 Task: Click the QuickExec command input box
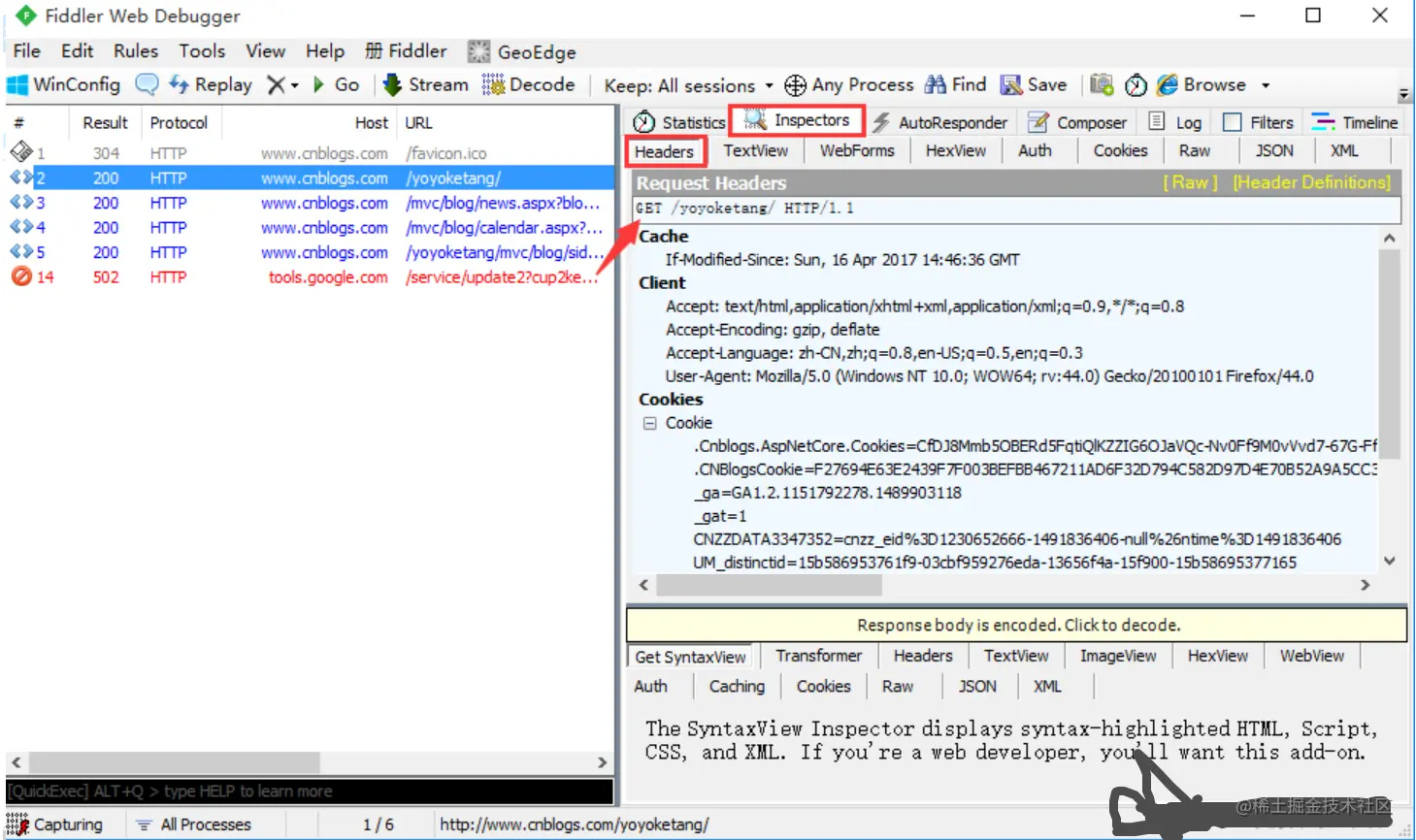tap(310, 792)
